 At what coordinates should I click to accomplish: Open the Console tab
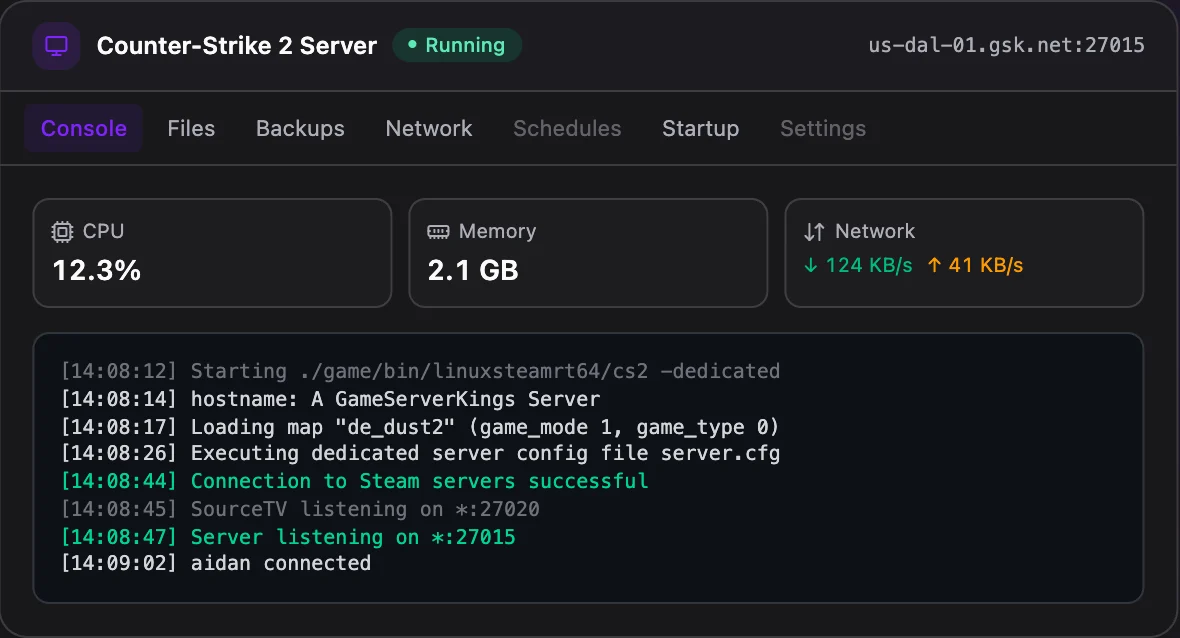pyautogui.click(x=84, y=129)
